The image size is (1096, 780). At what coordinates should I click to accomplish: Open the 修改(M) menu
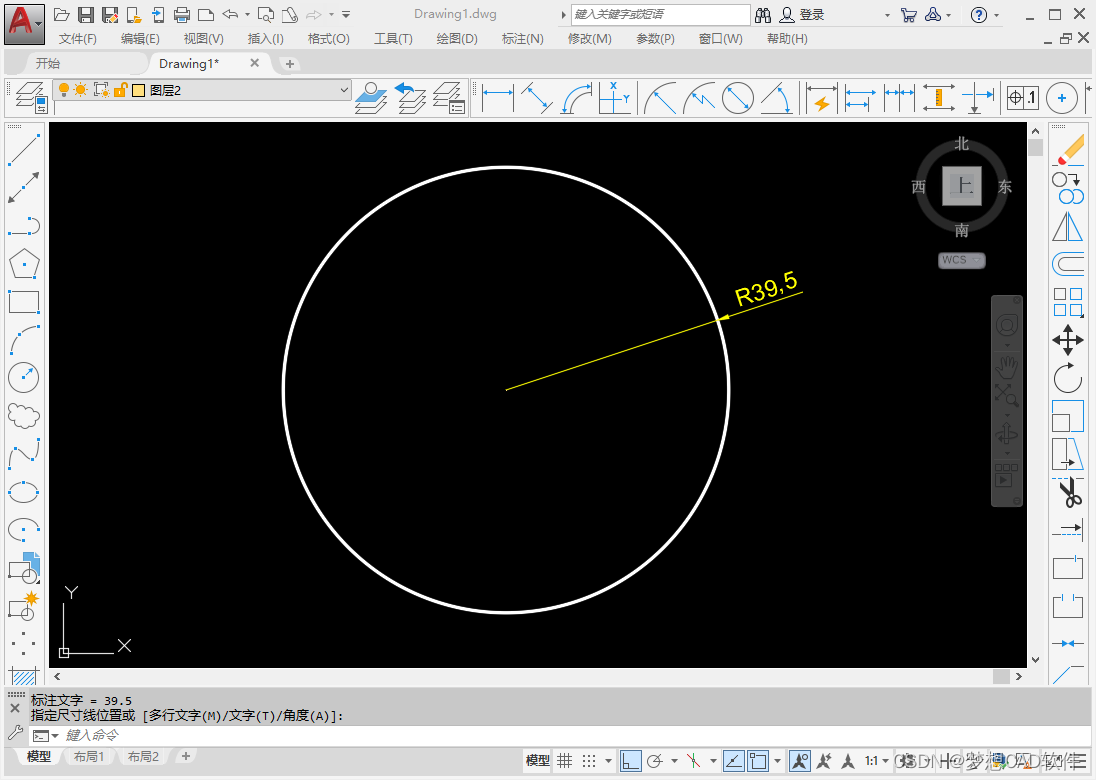coord(590,38)
